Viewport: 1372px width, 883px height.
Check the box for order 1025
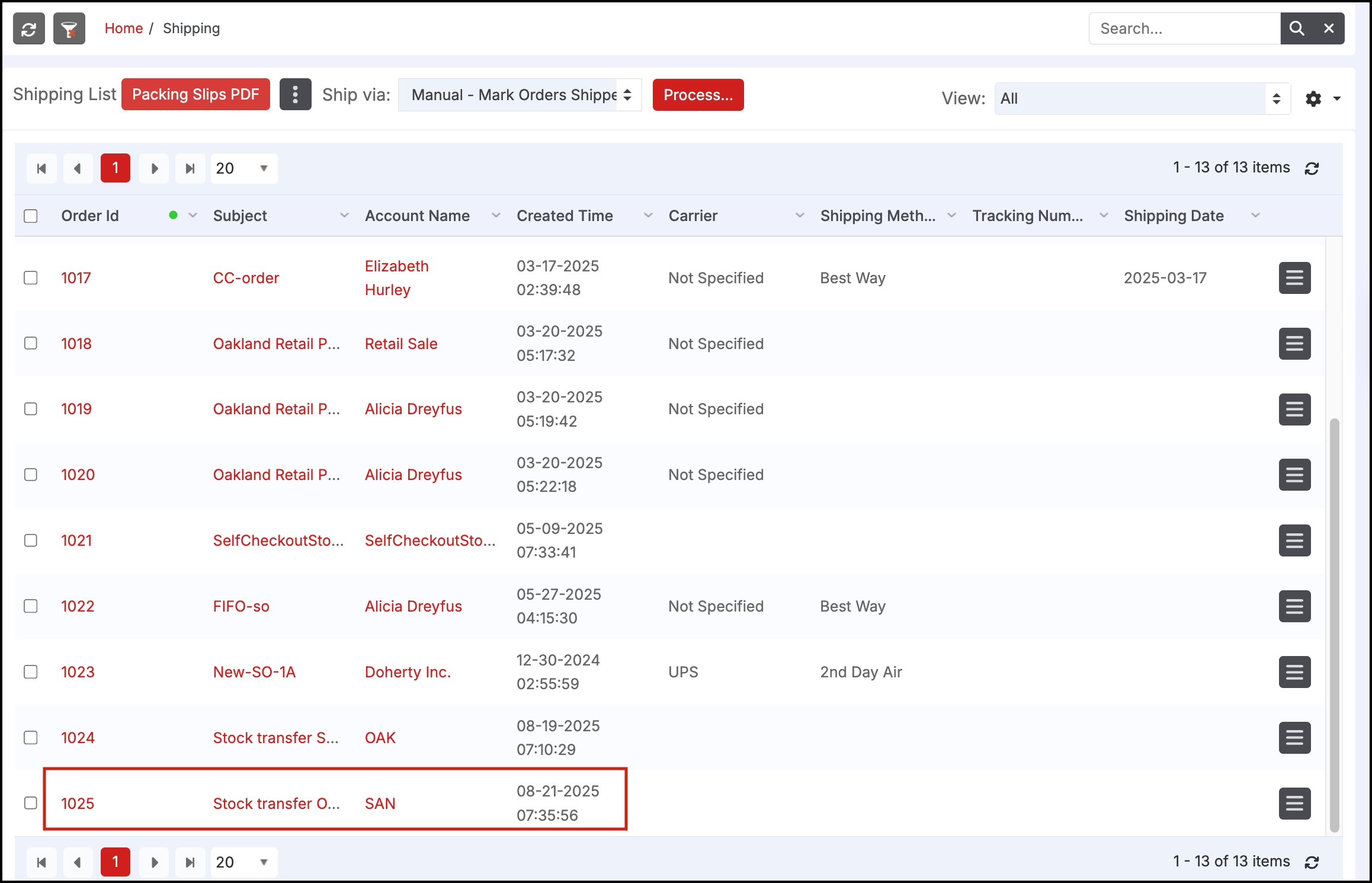31,804
